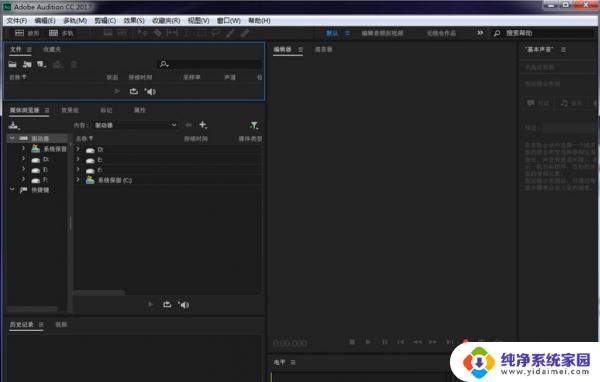
Task: Expand E: drive in left tree
Action: pyautogui.click(x=23, y=169)
